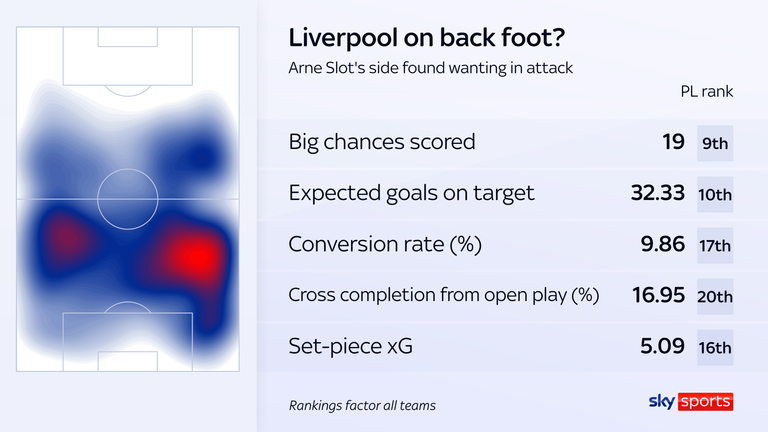Select the "Big chances scored" row label
768x432 pixels.
pyautogui.click(x=382, y=141)
